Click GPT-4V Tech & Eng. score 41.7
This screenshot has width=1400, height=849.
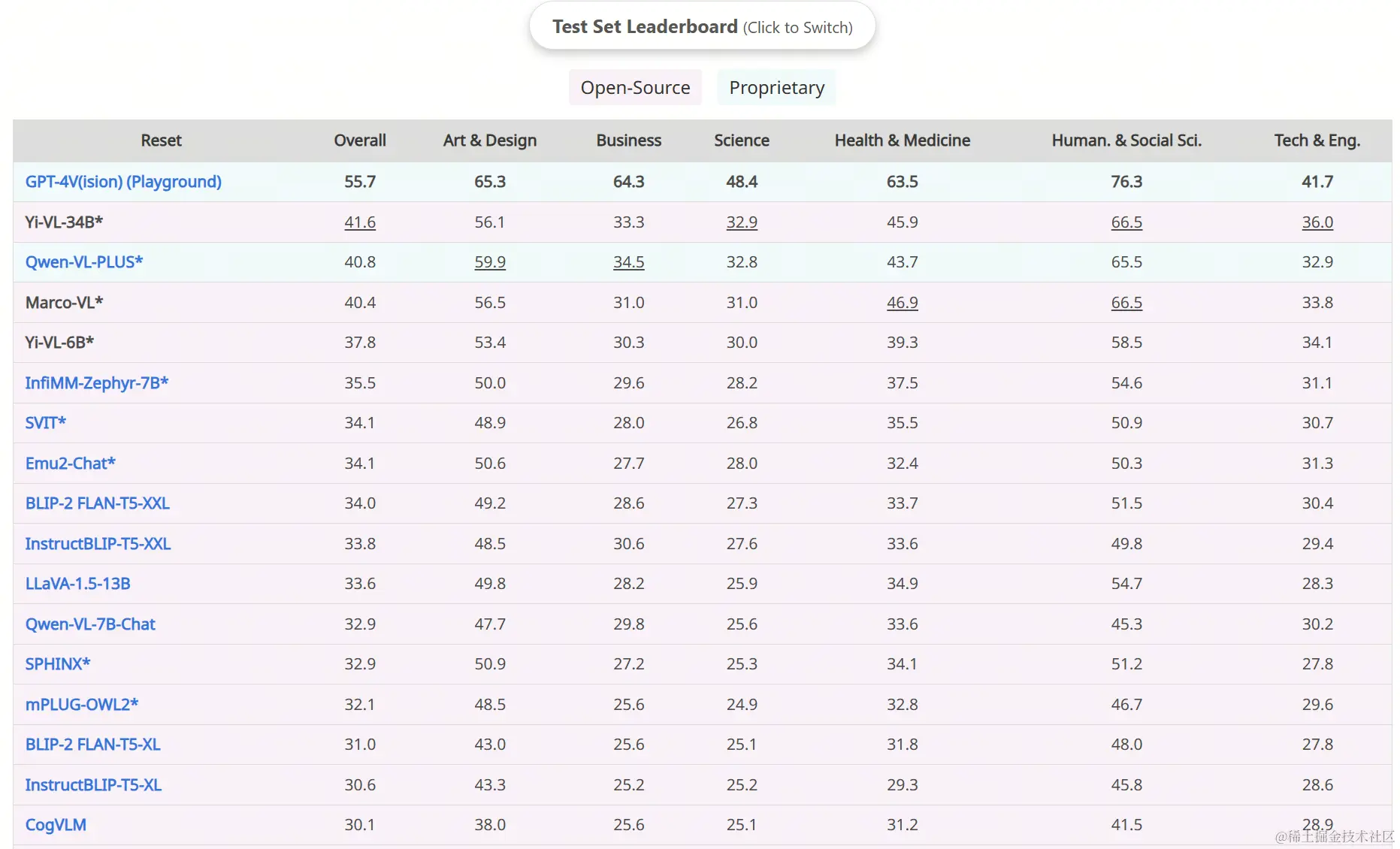[1317, 182]
